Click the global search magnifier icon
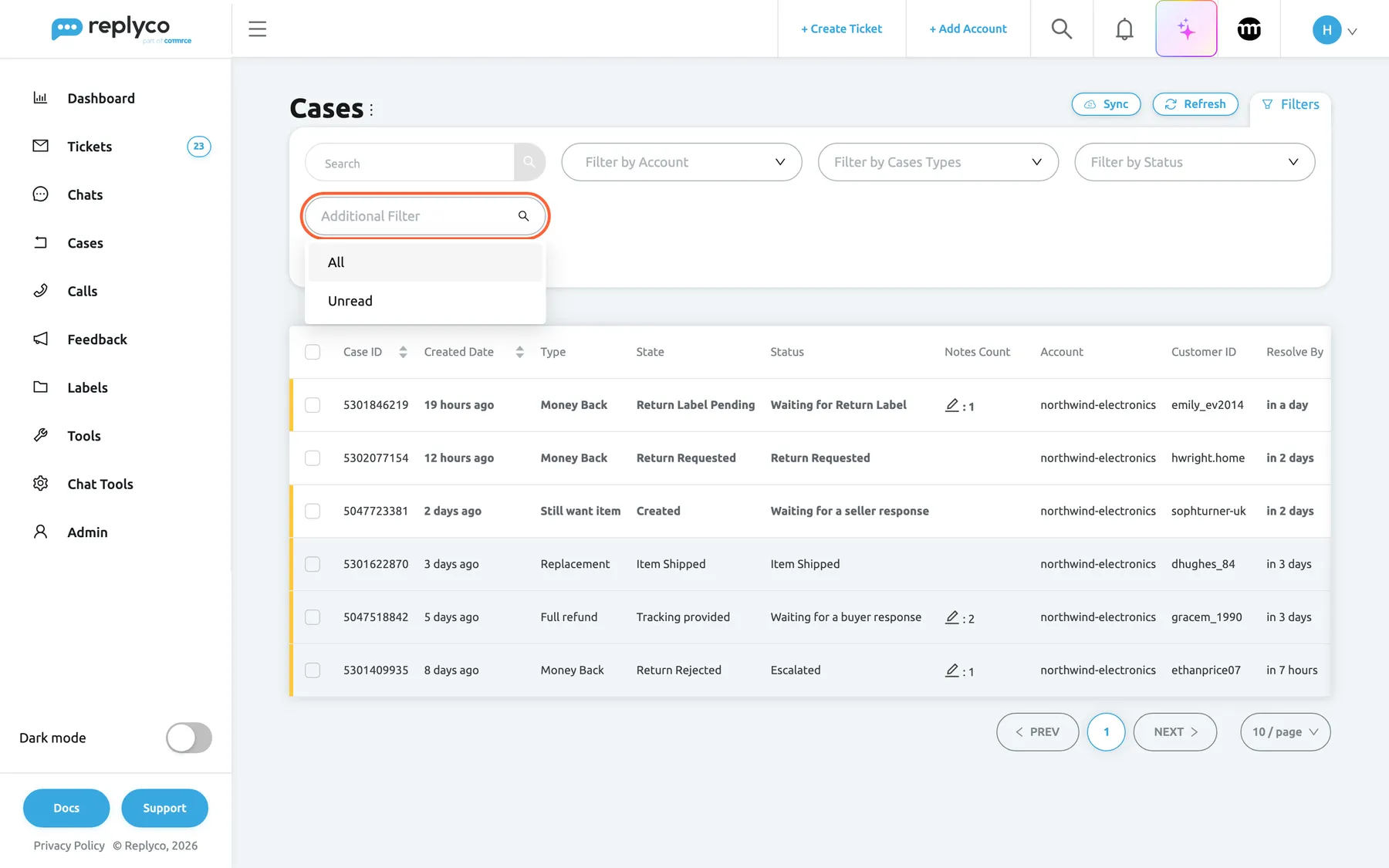This screenshot has width=1389, height=868. (x=1062, y=29)
